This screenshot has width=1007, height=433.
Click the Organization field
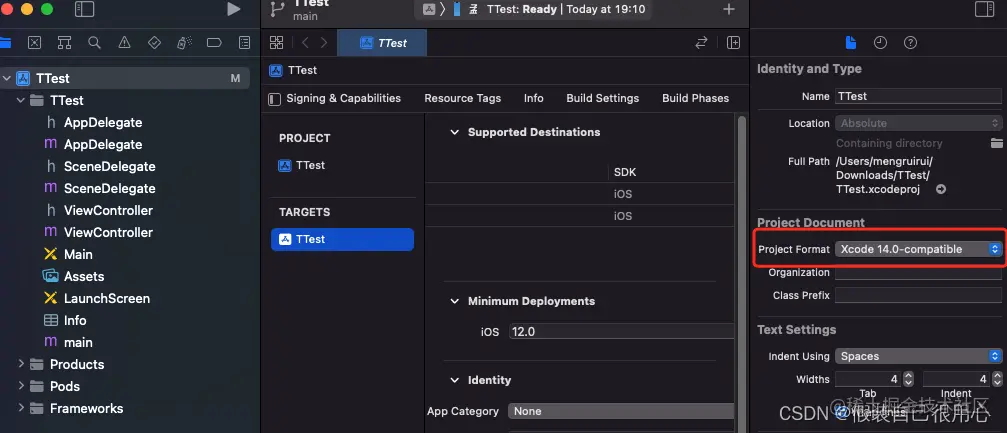point(918,272)
